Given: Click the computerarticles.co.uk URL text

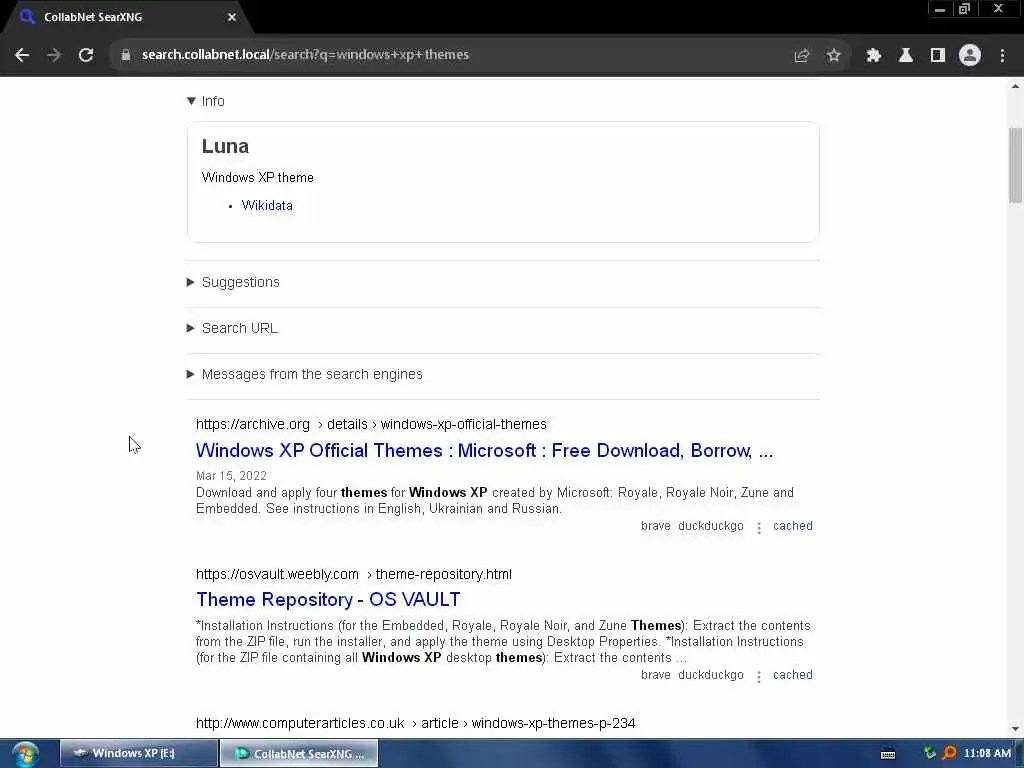Looking at the screenshot, I should 300,724.
